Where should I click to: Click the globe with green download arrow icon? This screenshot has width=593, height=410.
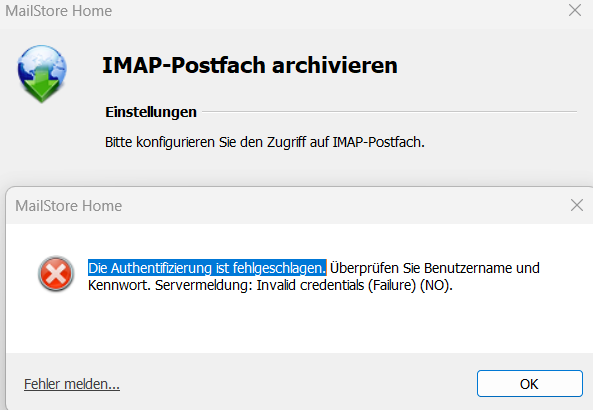42,73
